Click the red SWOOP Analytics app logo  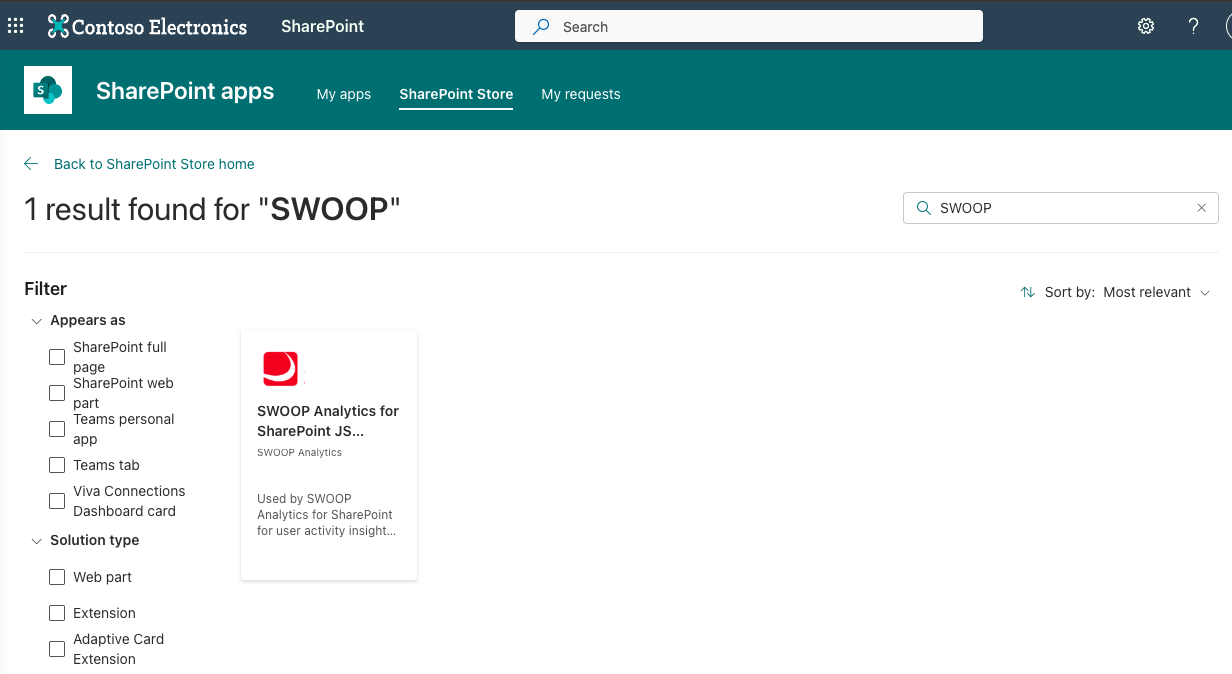[281, 368]
